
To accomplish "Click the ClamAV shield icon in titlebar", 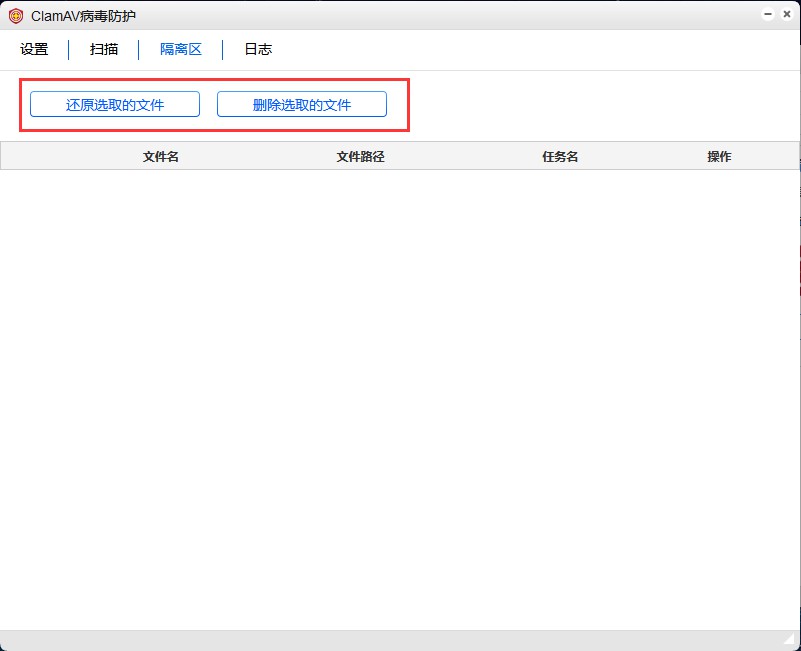I will click(15, 15).
